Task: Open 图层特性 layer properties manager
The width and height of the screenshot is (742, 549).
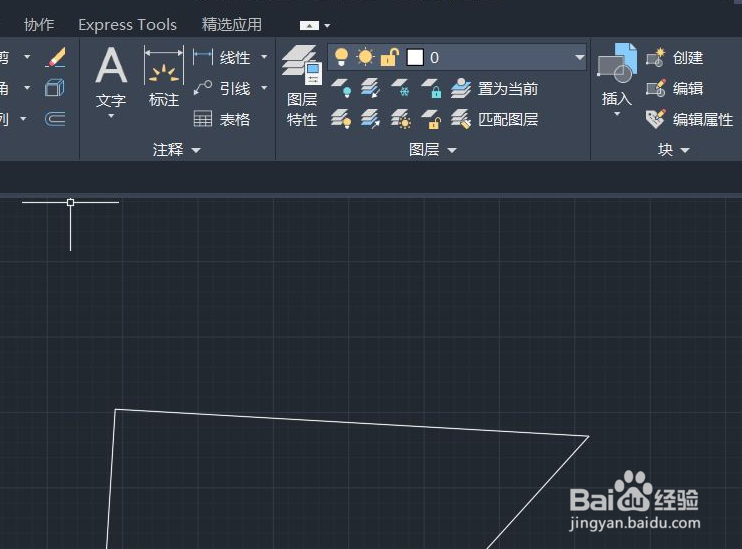Action: (302, 86)
